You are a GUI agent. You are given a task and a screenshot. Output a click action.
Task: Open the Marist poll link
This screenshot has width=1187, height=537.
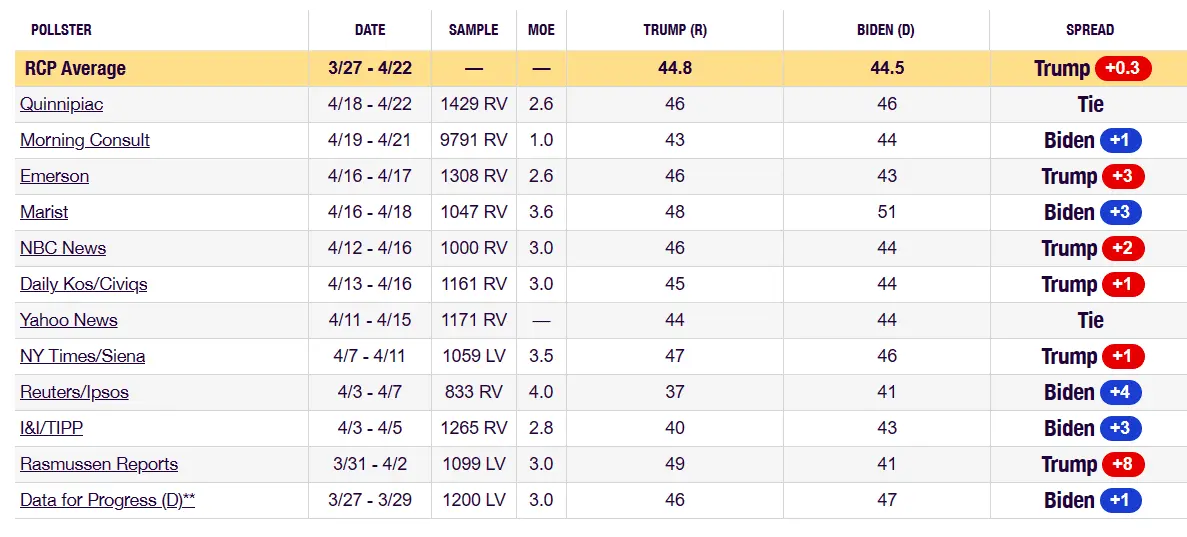pos(44,212)
